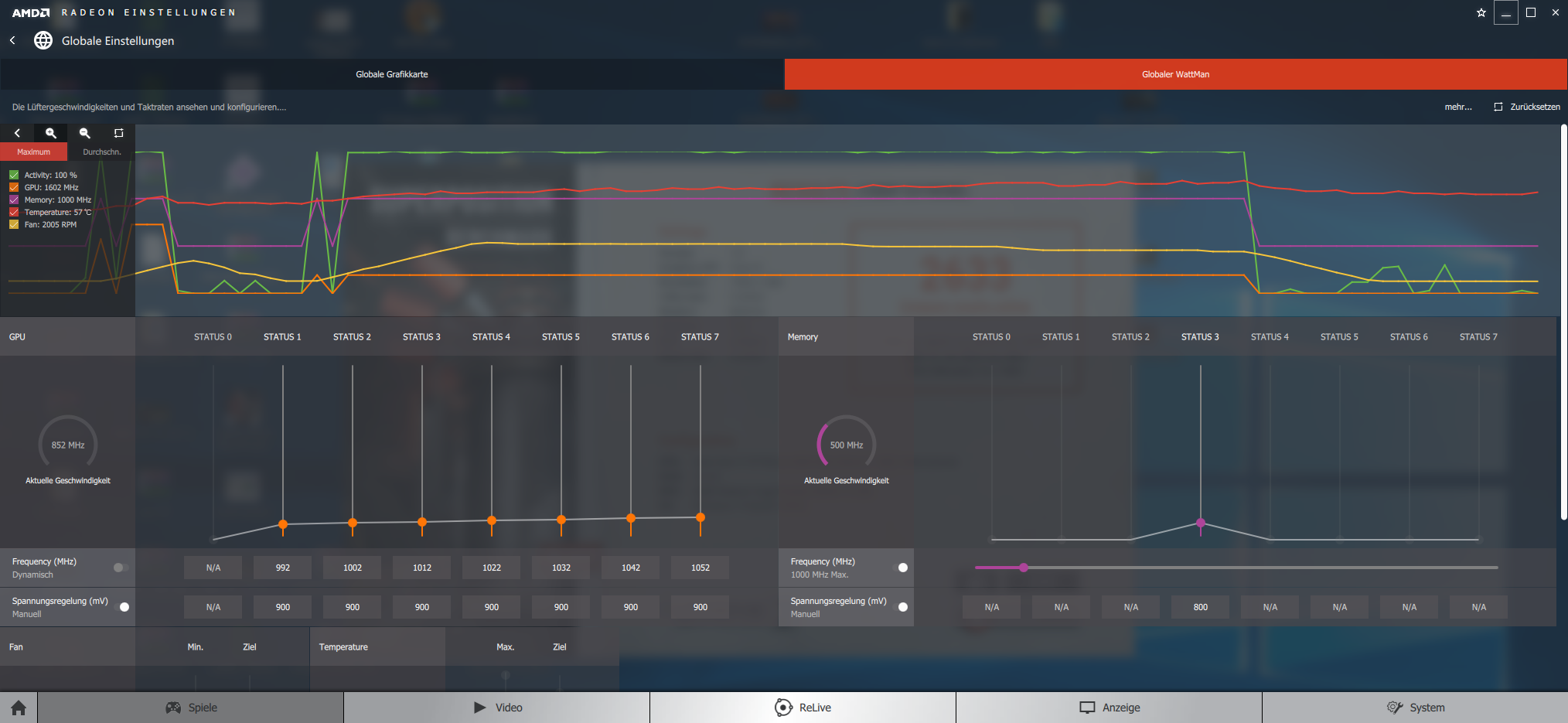The image size is (1568, 723).
Task: Toggle Fan RPM graph line checkbox
Action: coord(14,224)
